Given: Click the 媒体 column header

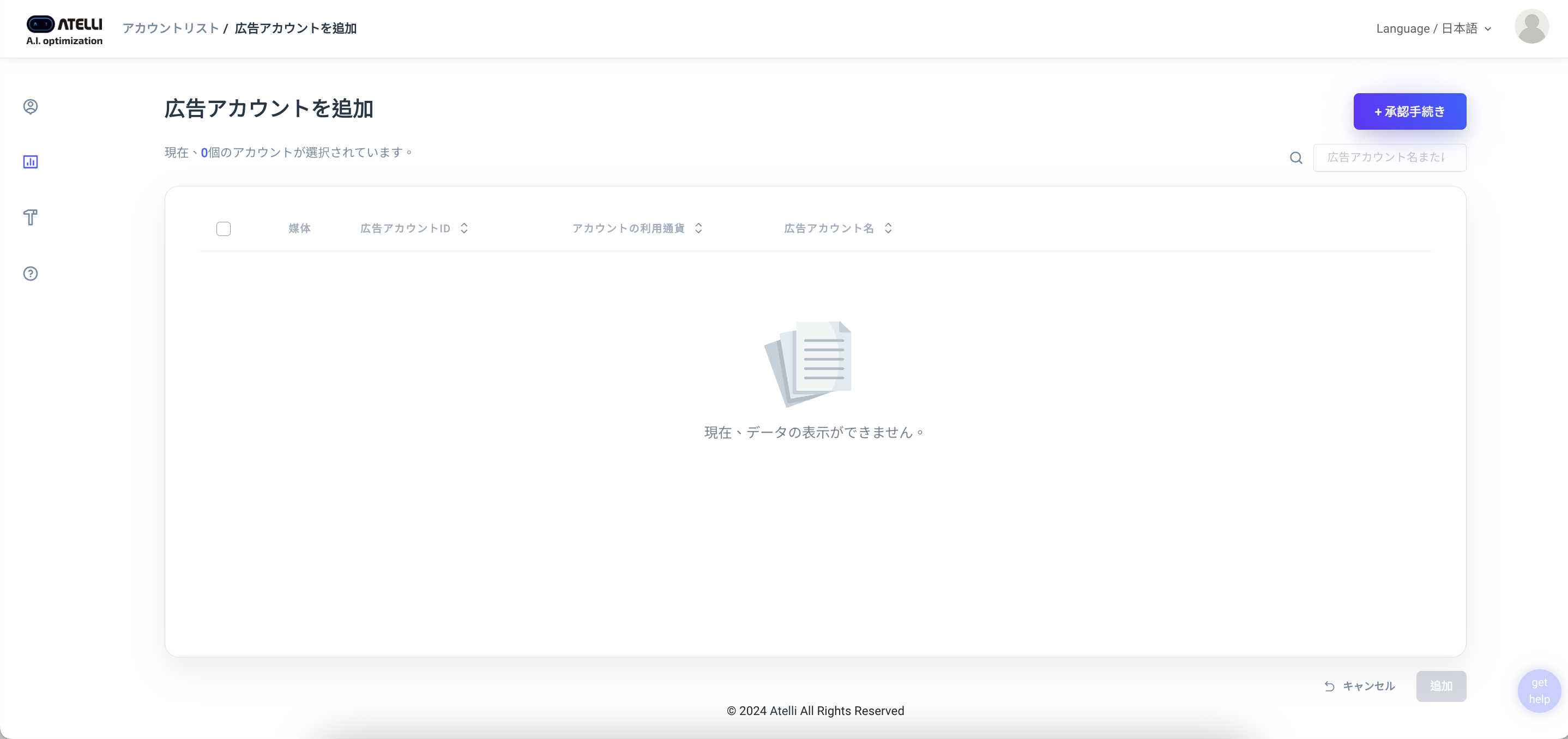Looking at the screenshot, I should (299, 228).
